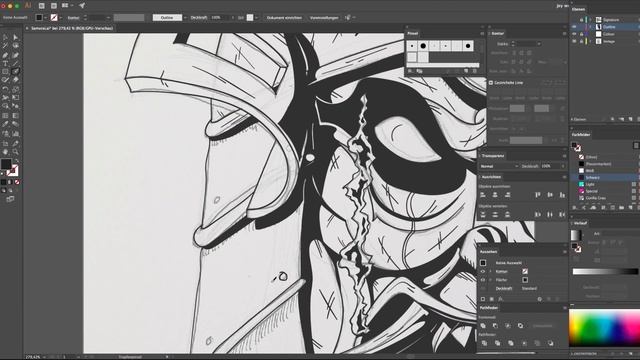Open the Stärke stroke weight dropdown

click(539, 44)
